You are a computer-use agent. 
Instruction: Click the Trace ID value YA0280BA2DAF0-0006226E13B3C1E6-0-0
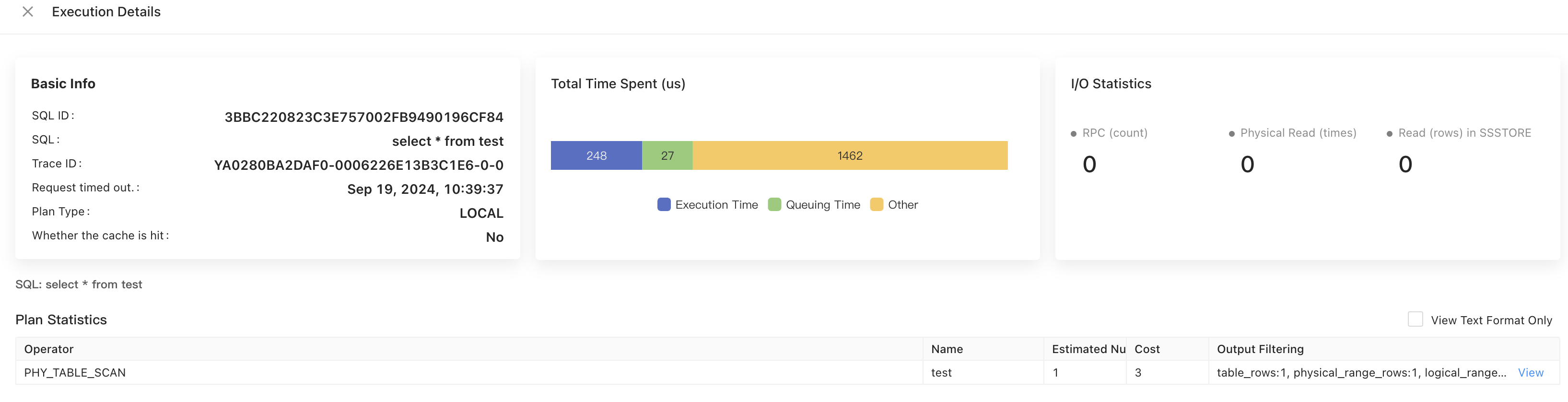tap(359, 165)
